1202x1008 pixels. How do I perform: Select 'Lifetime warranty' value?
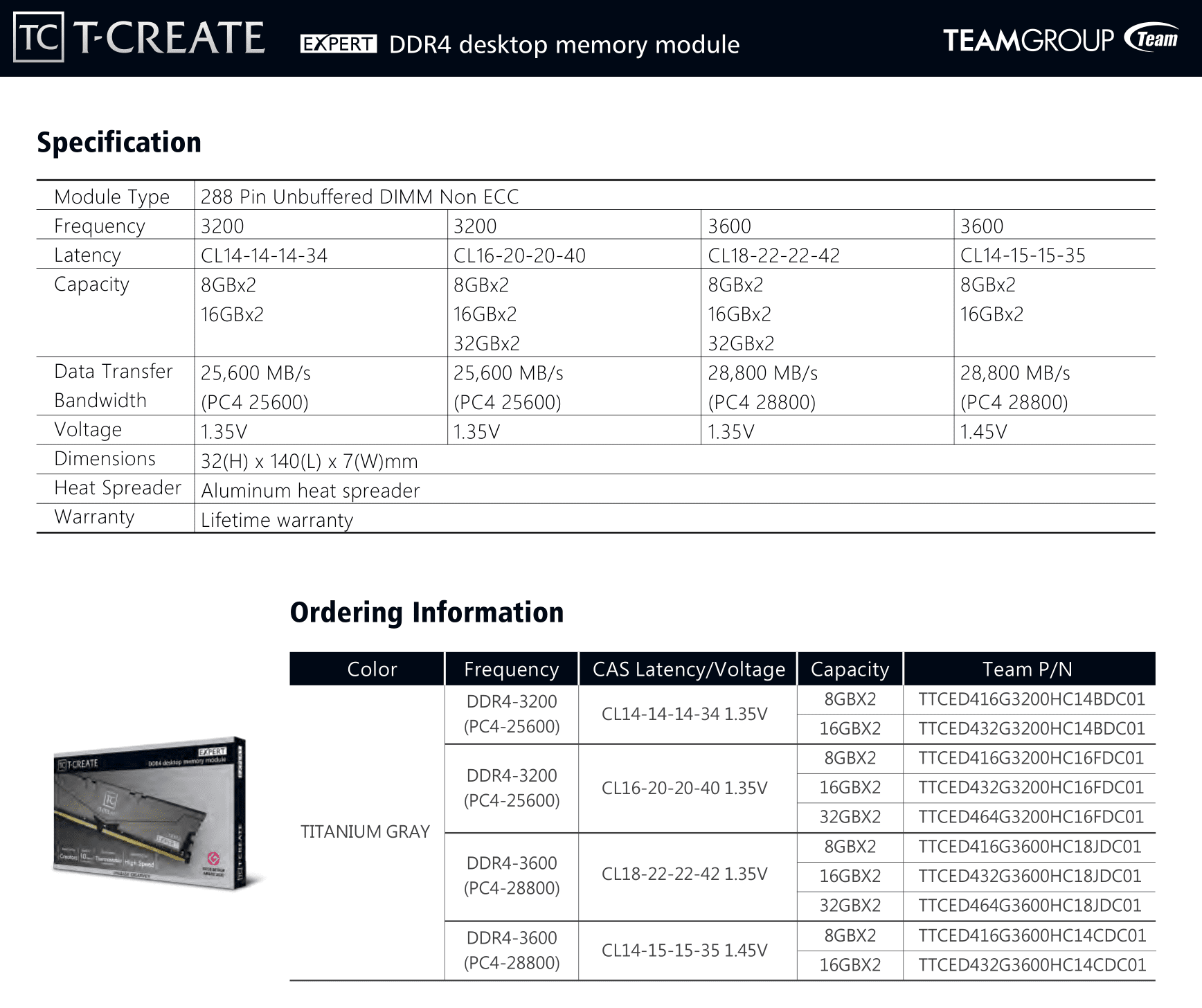click(277, 520)
